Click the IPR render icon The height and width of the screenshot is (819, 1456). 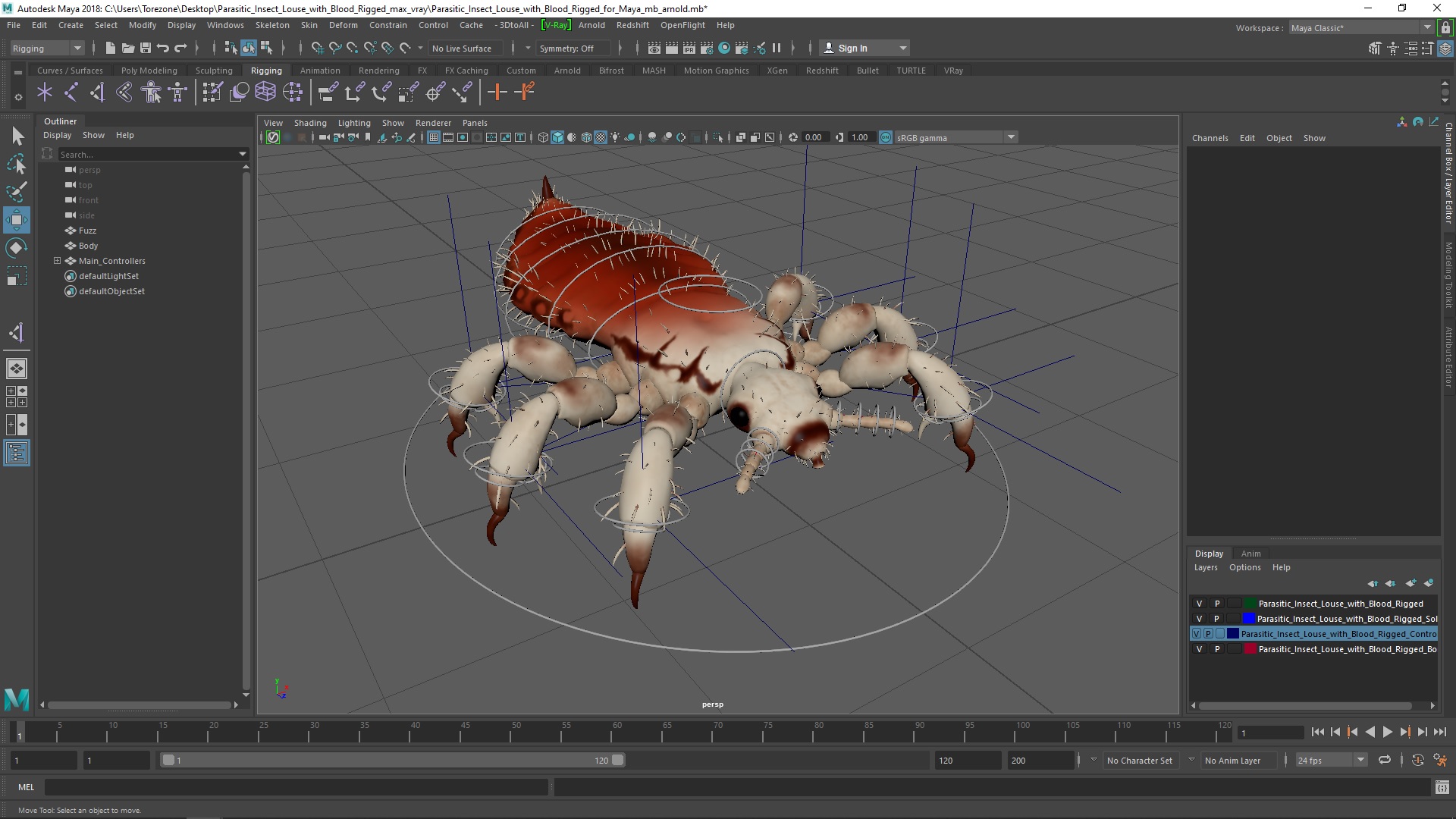689,48
